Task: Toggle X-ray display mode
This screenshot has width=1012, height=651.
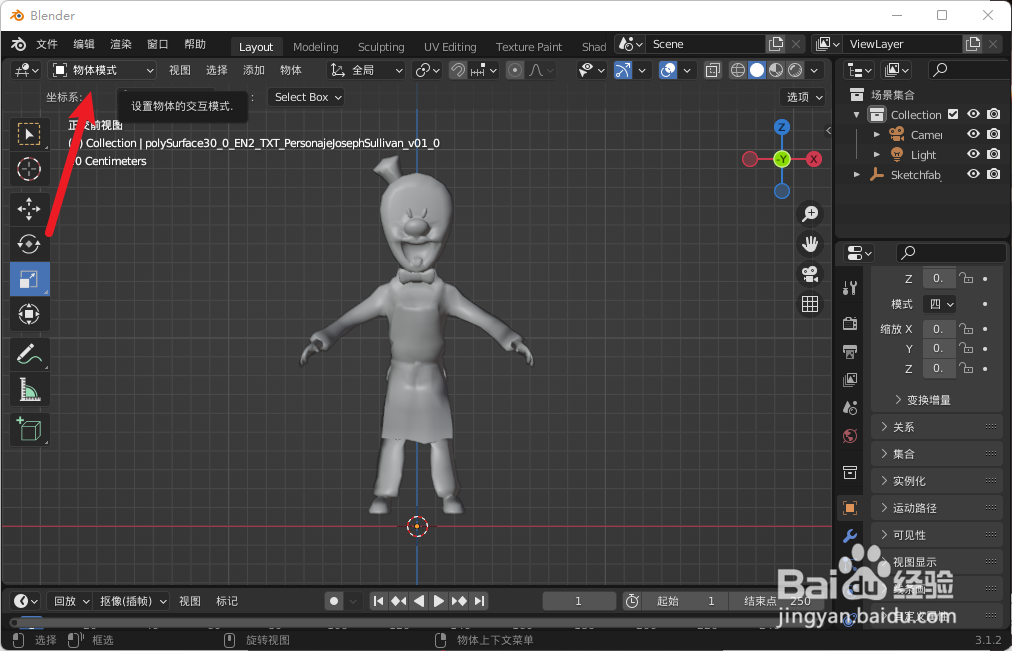Action: 713,70
